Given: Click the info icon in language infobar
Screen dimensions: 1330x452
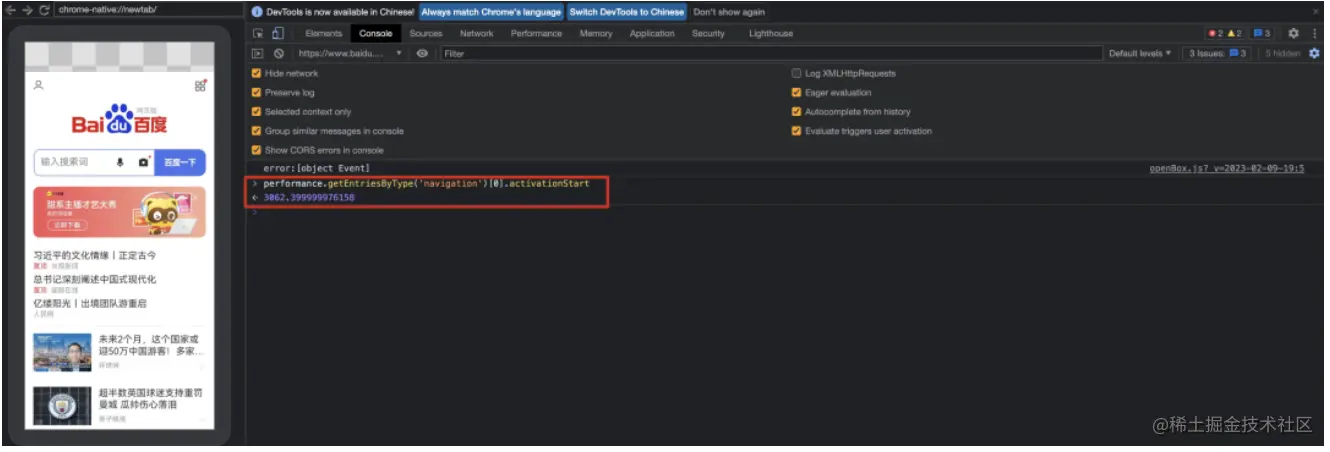Looking at the screenshot, I should click(257, 12).
